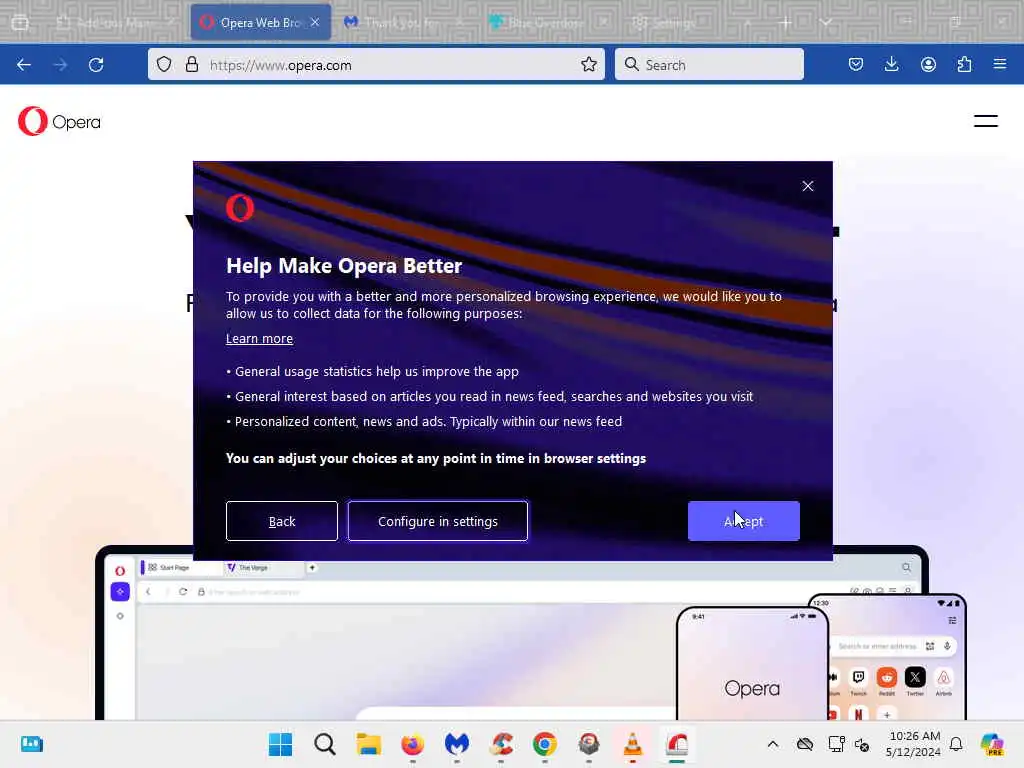This screenshot has height=768, width=1024.
Task: Close the Help Make Opera Better dialog
Action: tap(808, 186)
